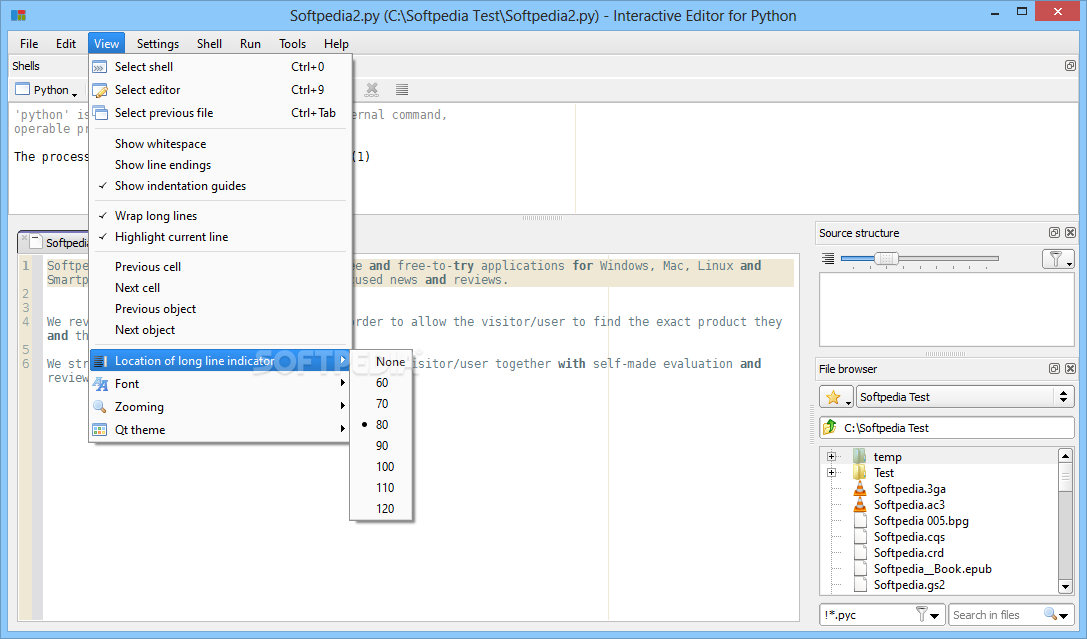Viewport: 1087px width, 639px height.
Task: Close the File browser panel
Action: [1070, 369]
